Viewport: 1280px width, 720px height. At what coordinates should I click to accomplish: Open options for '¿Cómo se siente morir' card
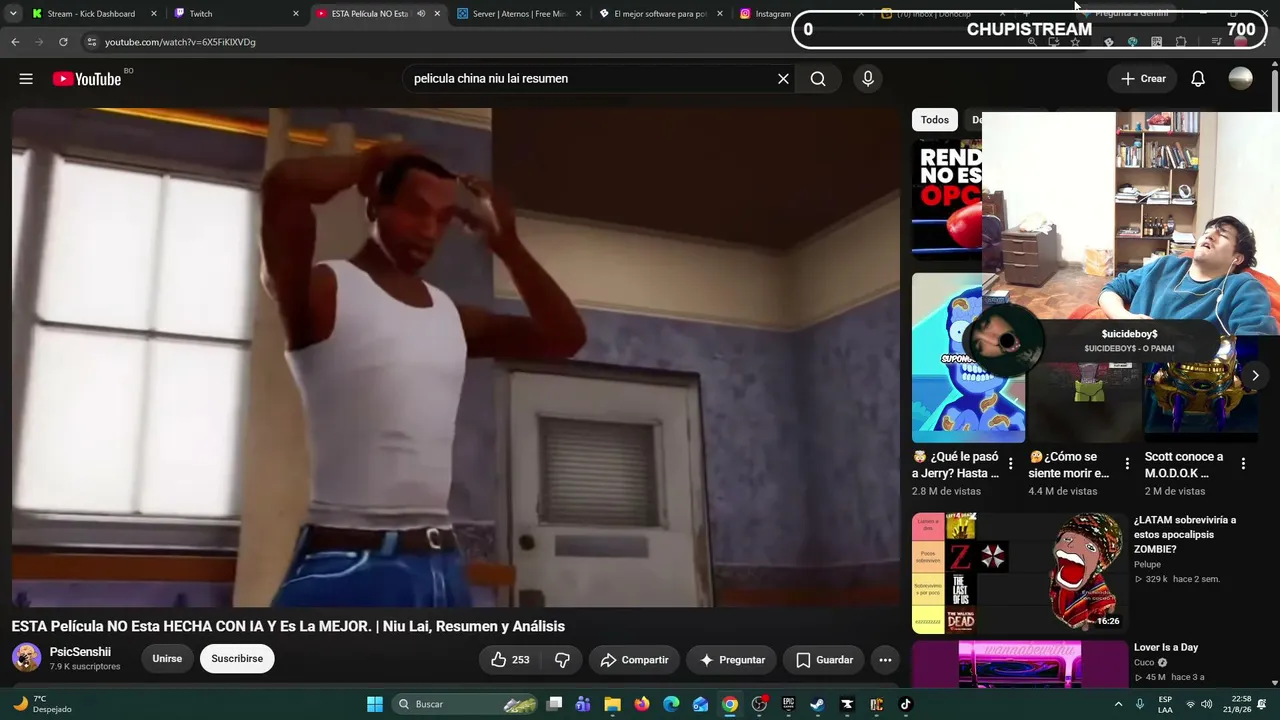tap(1127, 464)
